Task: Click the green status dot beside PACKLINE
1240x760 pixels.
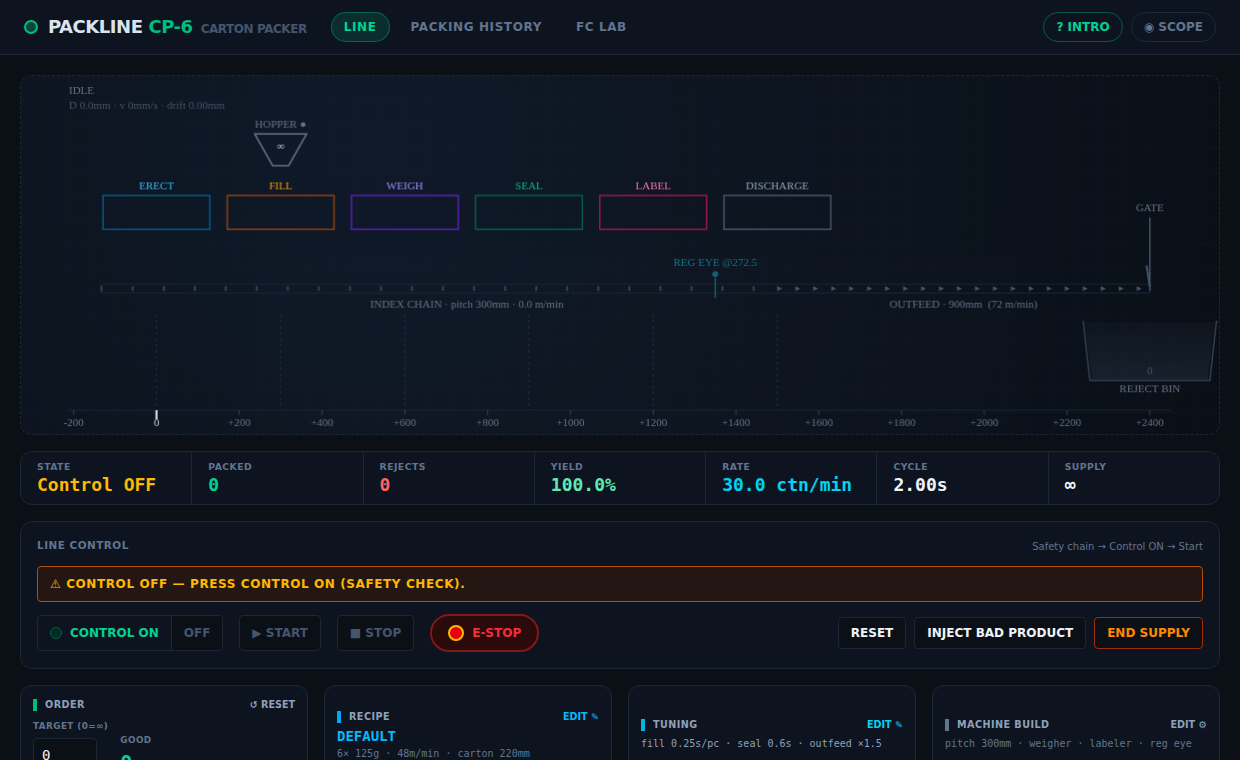Action: (31, 27)
